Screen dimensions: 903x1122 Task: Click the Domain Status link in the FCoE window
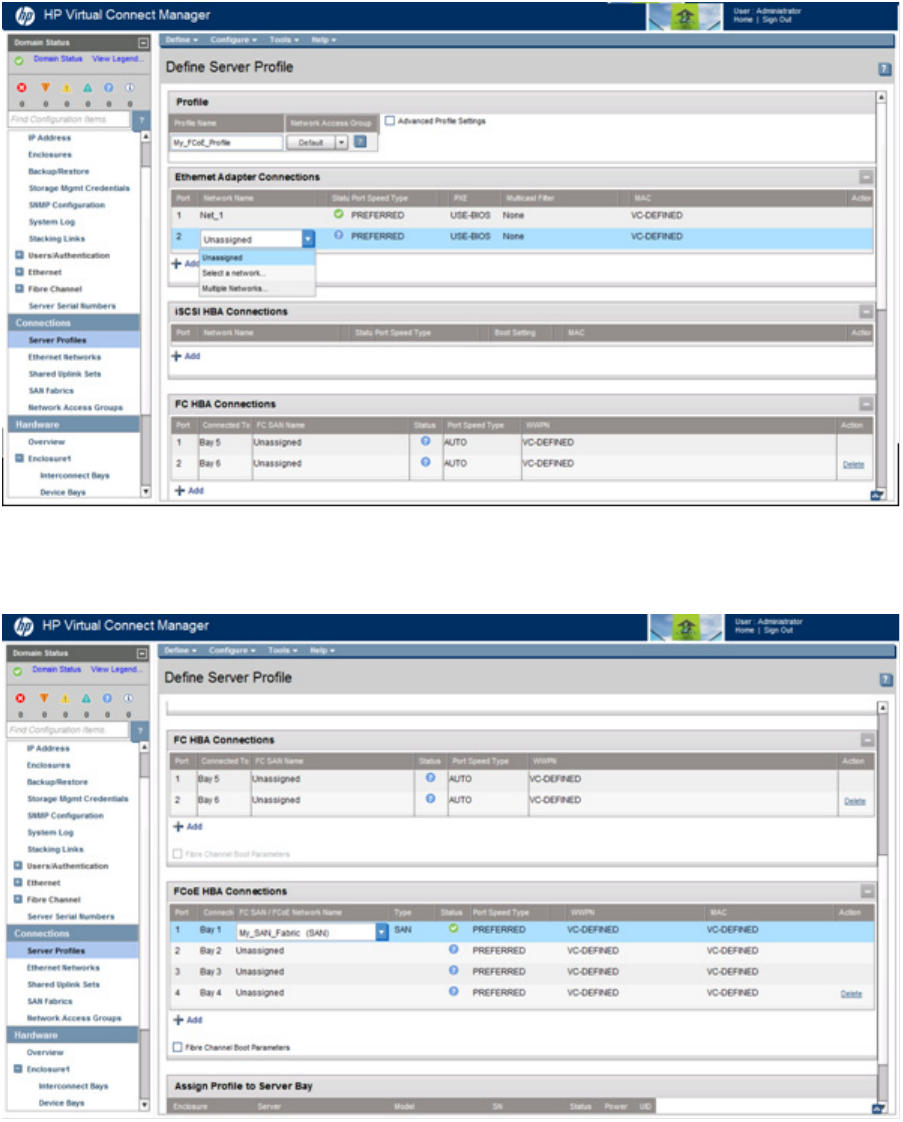coord(57,669)
